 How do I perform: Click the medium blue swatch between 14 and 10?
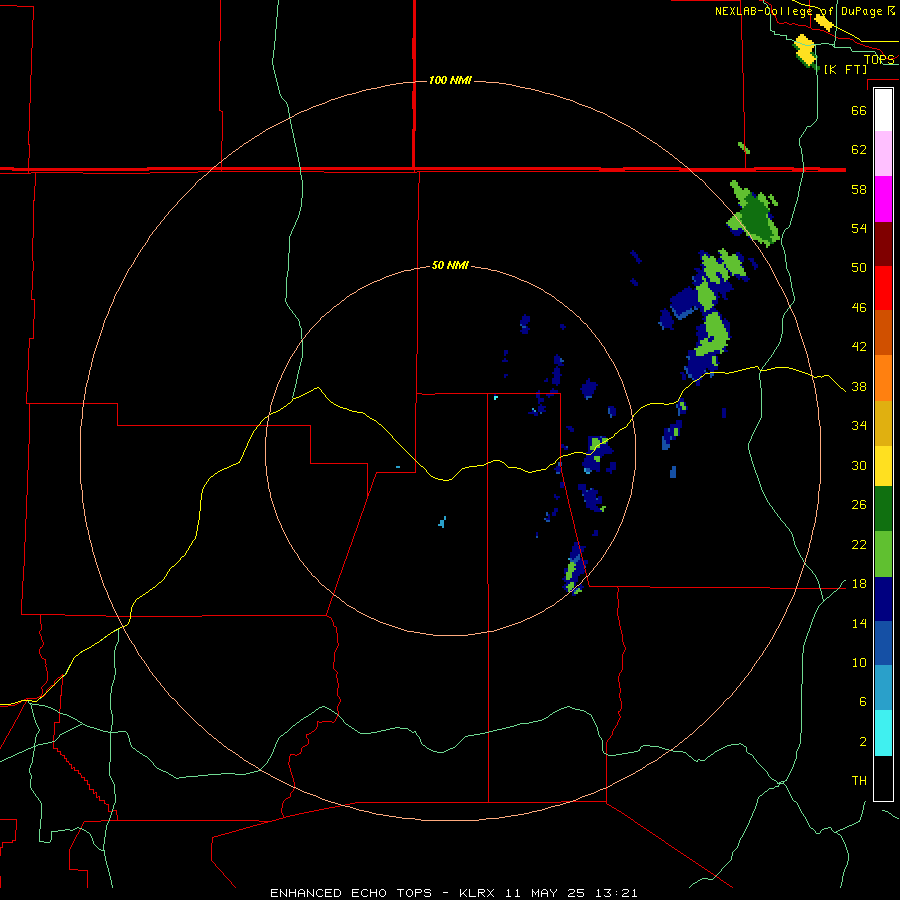[883, 643]
